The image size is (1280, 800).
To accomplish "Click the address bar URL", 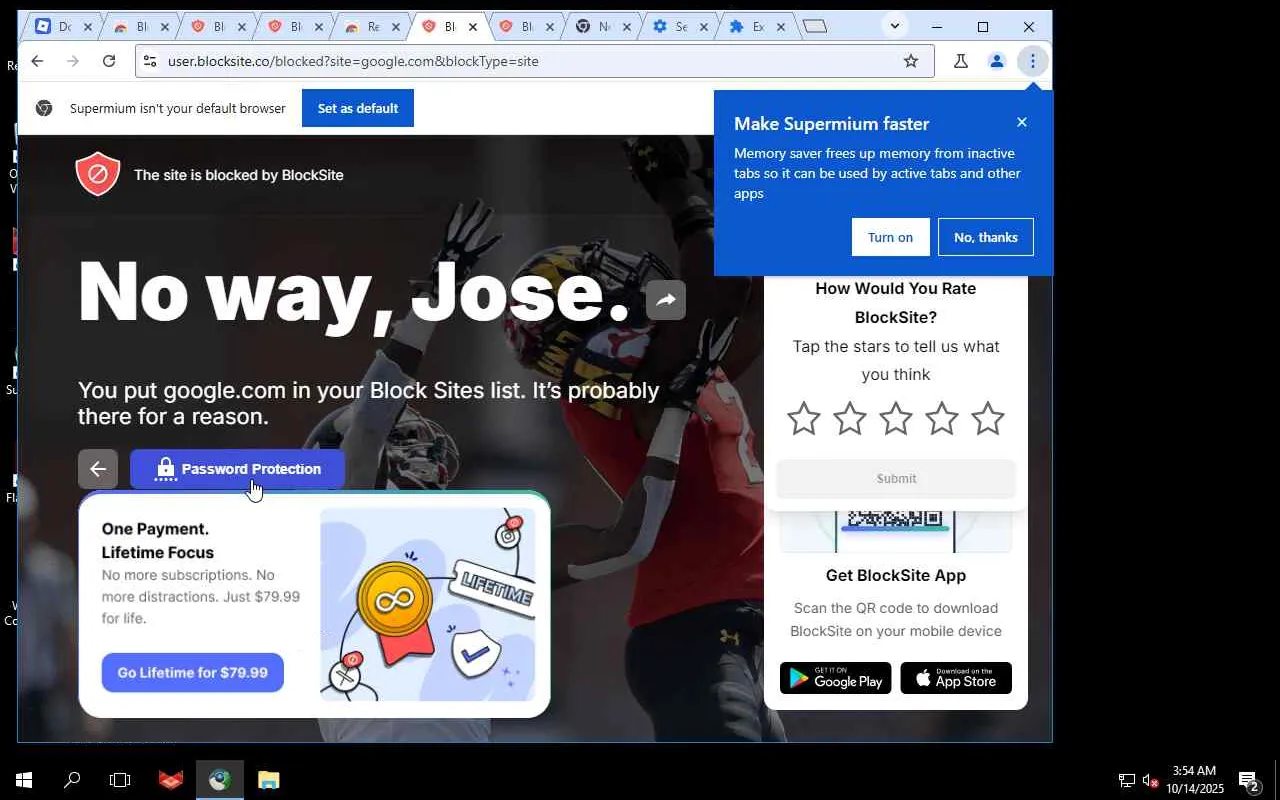I will coord(353,61).
